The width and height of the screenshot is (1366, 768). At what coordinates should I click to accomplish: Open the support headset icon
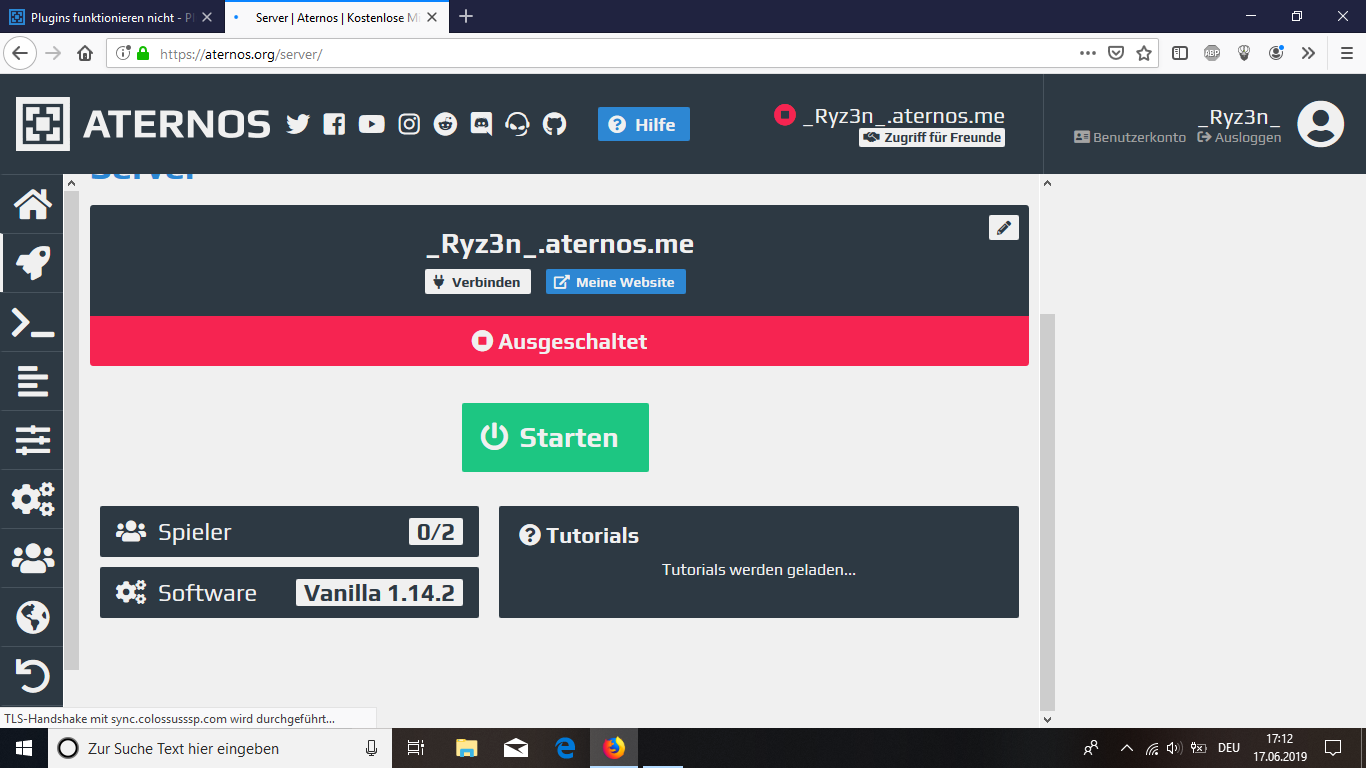coord(517,124)
